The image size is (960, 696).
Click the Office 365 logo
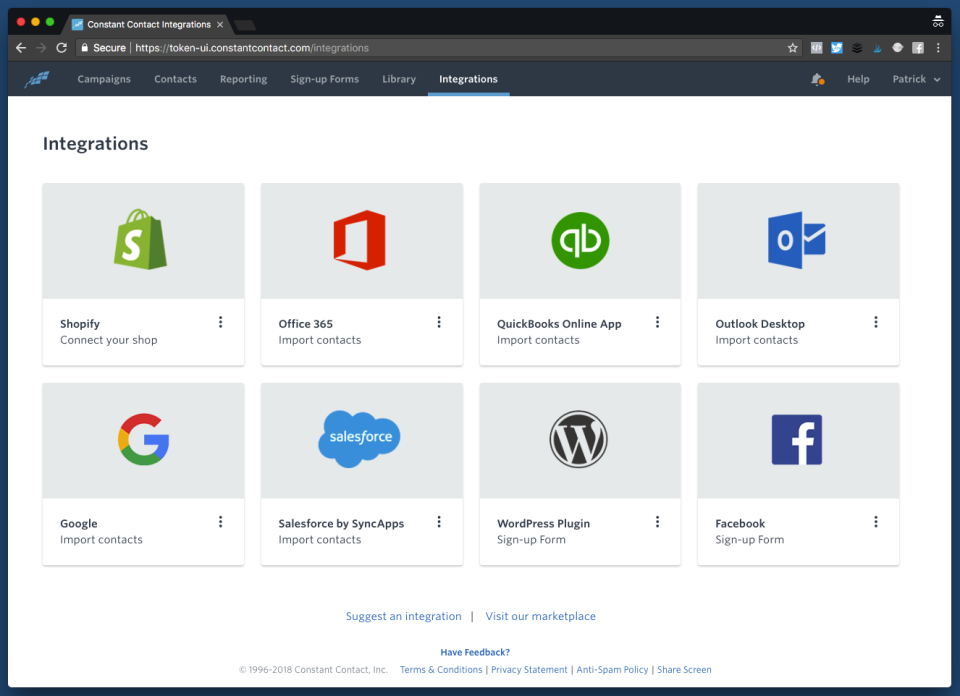coord(360,240)
